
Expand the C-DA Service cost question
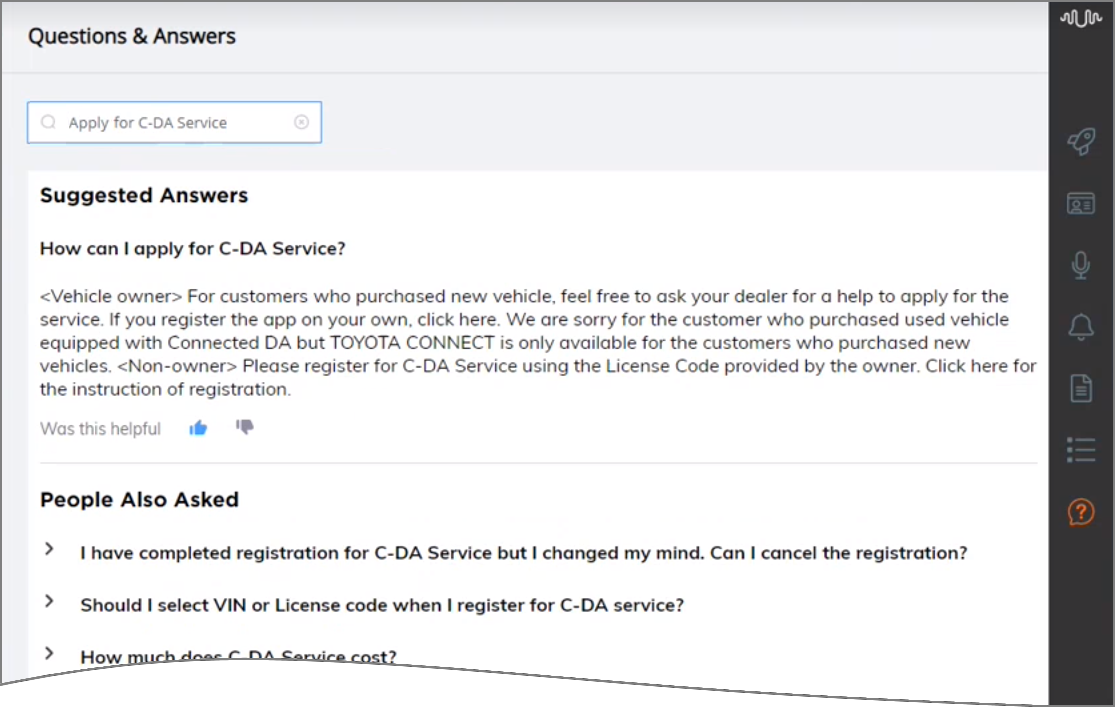pyautogui.click(x=49, y=653)
